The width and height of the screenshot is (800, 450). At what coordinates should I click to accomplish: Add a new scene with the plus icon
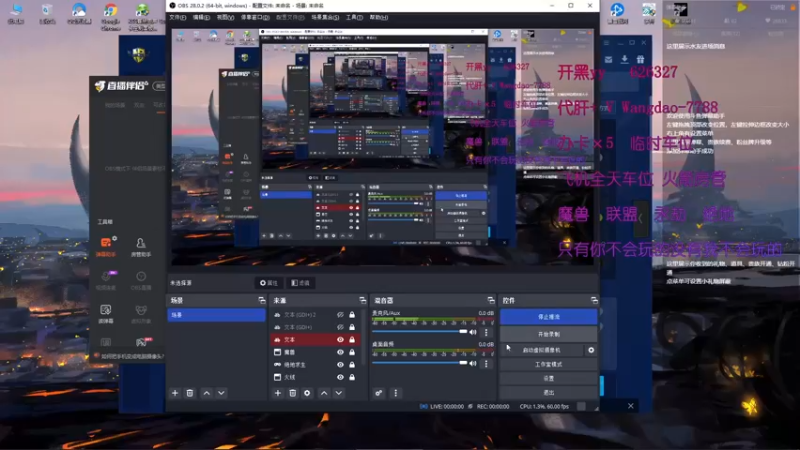coord(175,393)
